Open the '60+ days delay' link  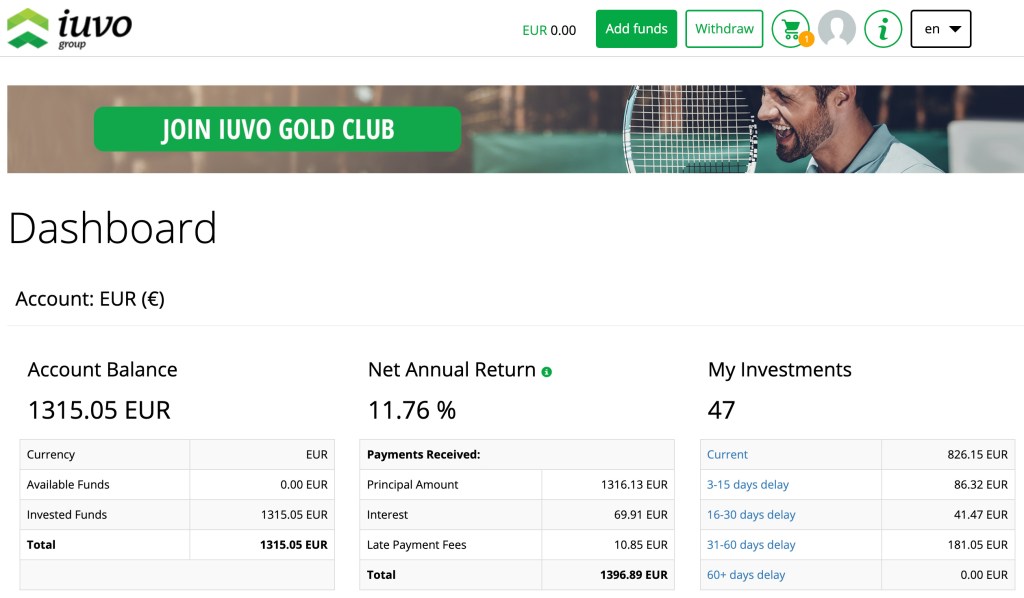[746, 574]
